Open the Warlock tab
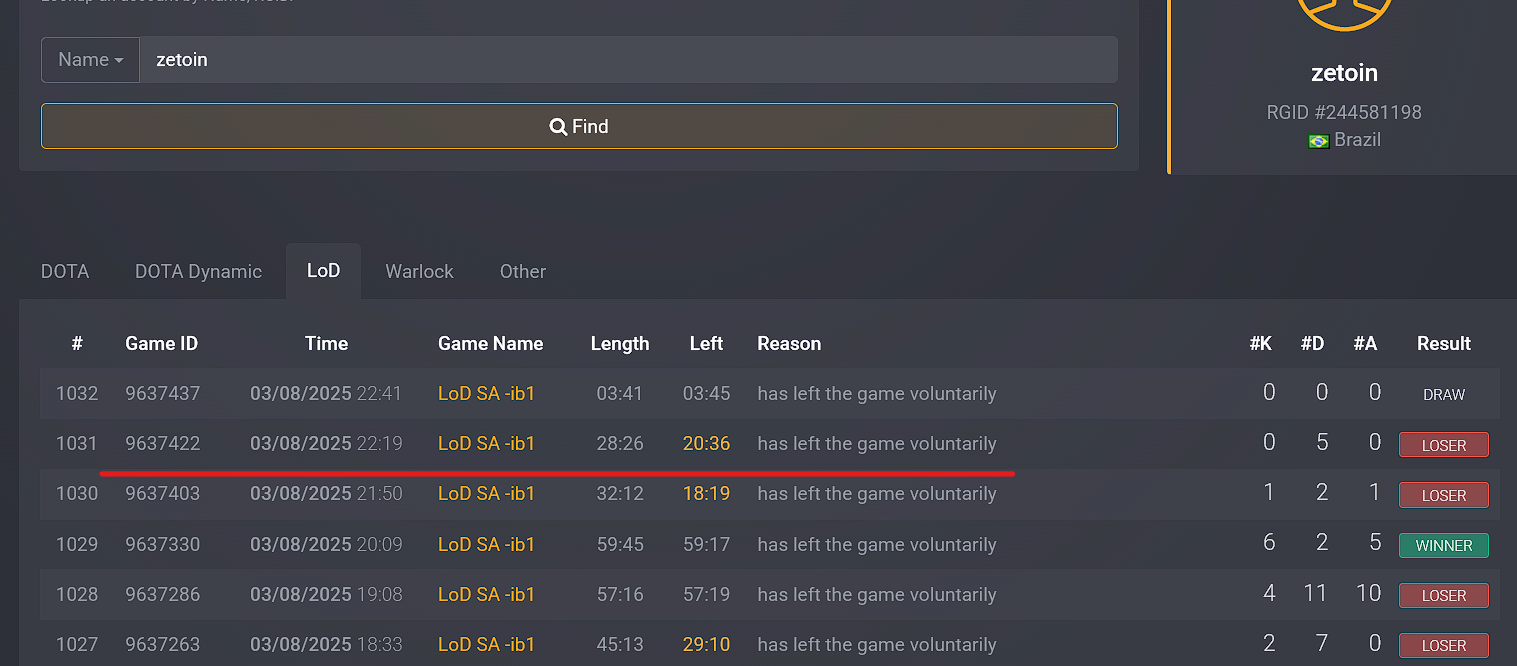Viewport: 1517px width, 666px height. click(419, 272)
